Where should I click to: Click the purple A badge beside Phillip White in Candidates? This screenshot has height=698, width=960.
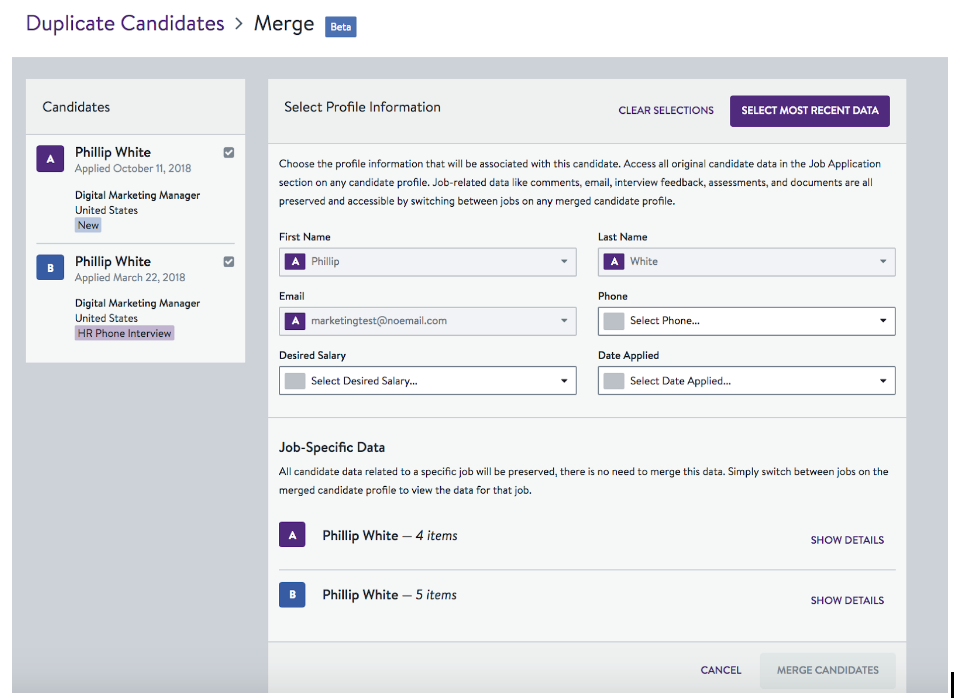point(50,159)
